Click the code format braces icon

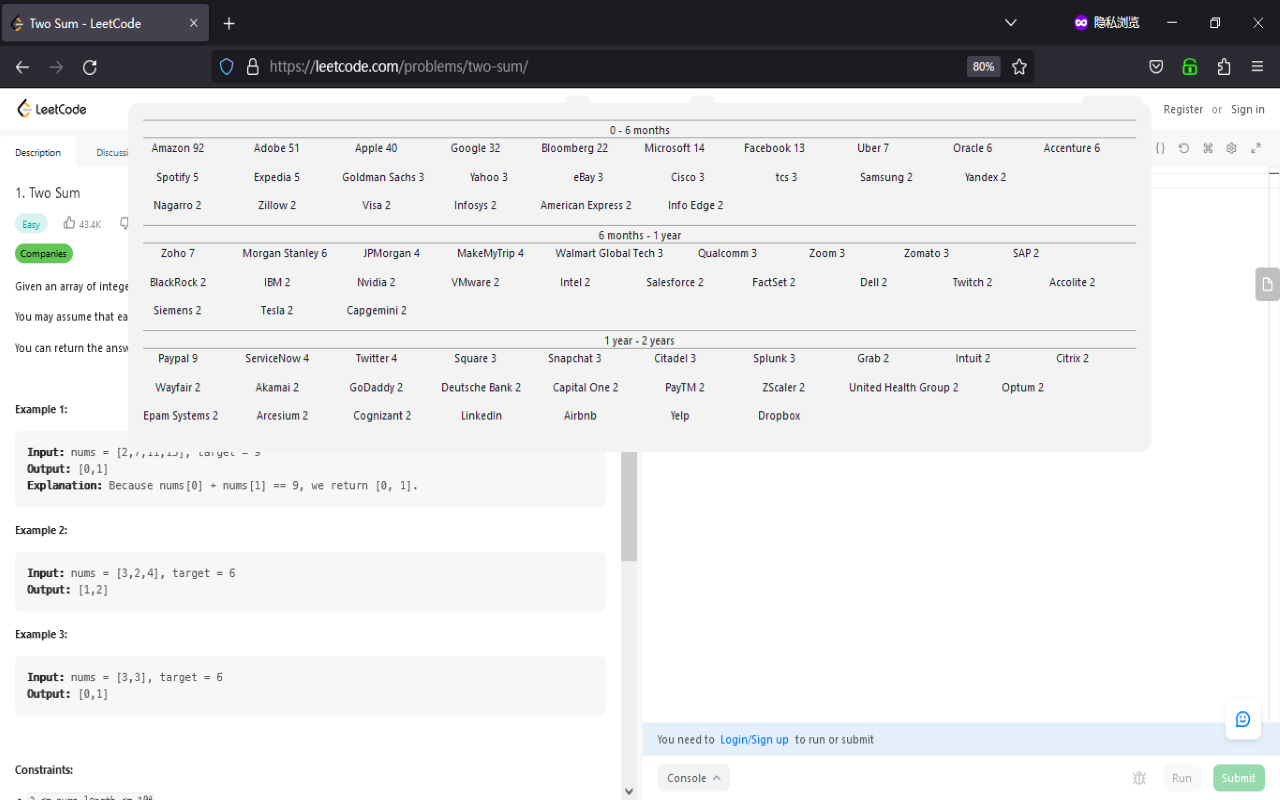(x=1160, y=148)
